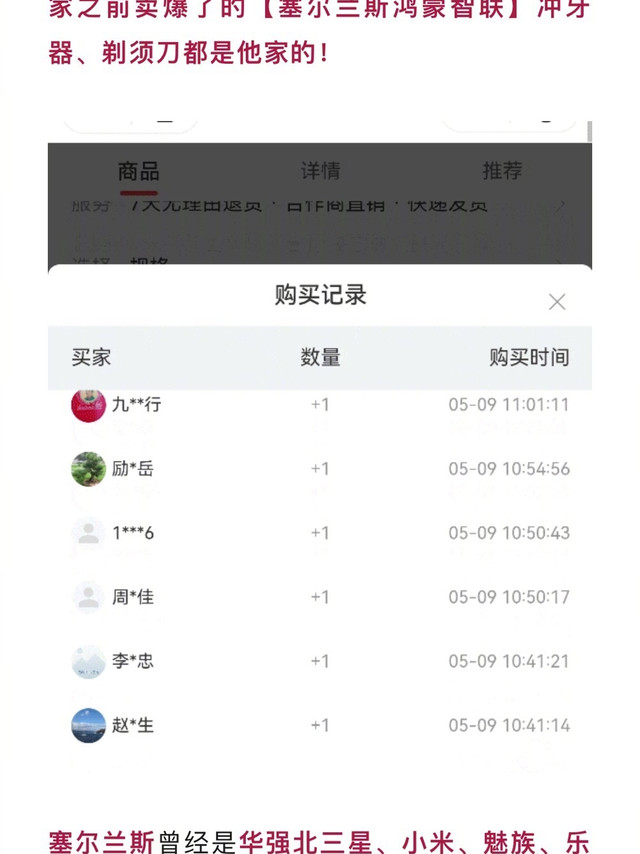Click the 购买时间 column header
Image resolution: width=640 pixels, height=854 pixels.
point(529,358)
